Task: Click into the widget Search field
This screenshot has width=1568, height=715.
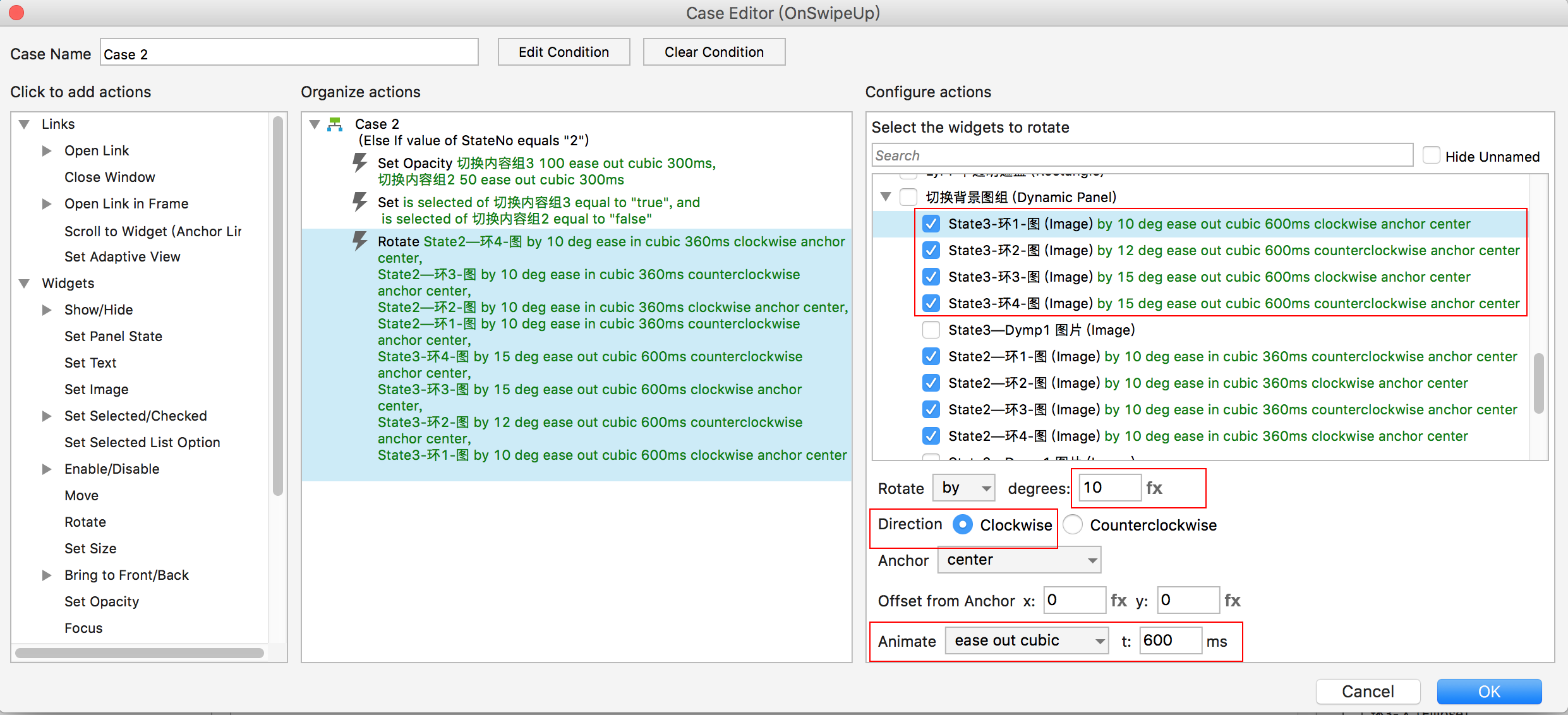Action: tap(1142, 155)
